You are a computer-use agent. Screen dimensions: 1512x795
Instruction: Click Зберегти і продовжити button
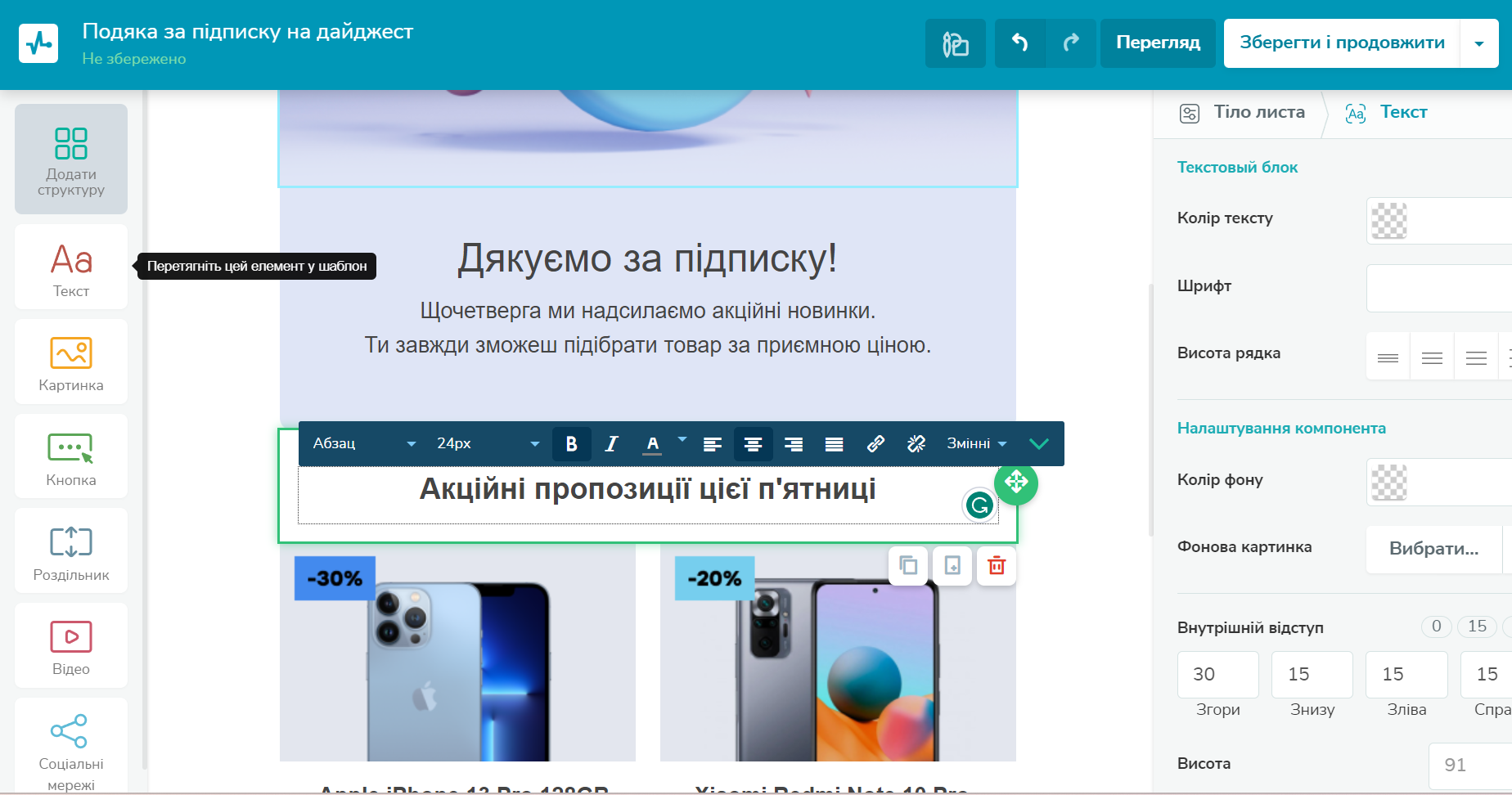tap(1342, 43)
